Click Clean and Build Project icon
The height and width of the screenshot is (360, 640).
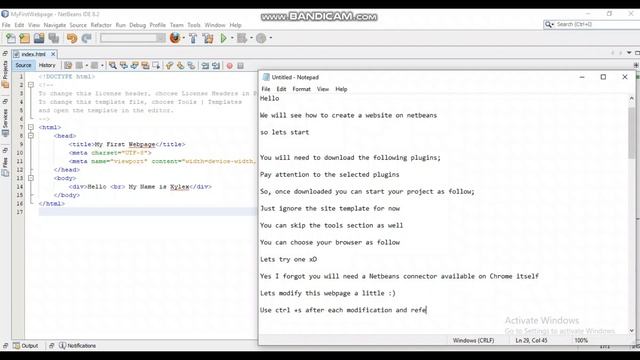click(x=208, y=38)
